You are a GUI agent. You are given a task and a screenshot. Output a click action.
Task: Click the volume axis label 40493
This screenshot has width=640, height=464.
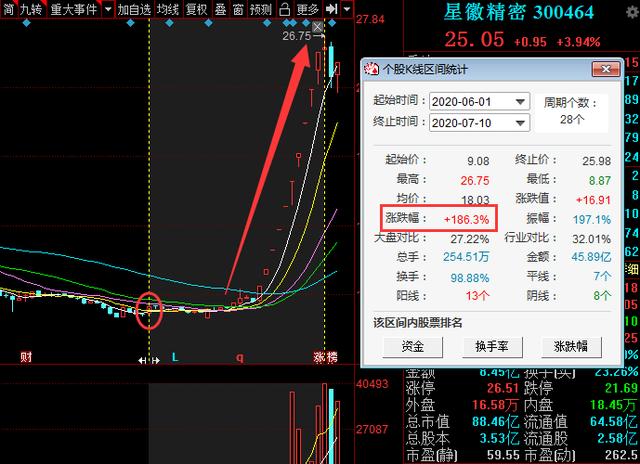(x=372, y=384)
